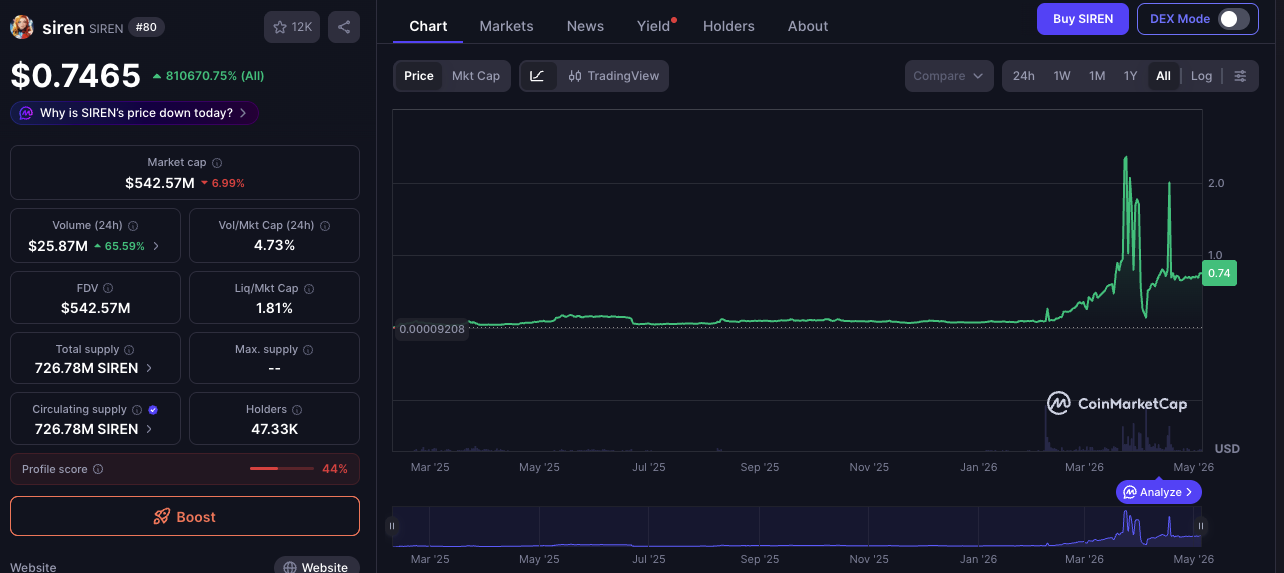The image size is (1284, 573).
Task: Click Volume (24h) info icon
Action: click(133, 226)
